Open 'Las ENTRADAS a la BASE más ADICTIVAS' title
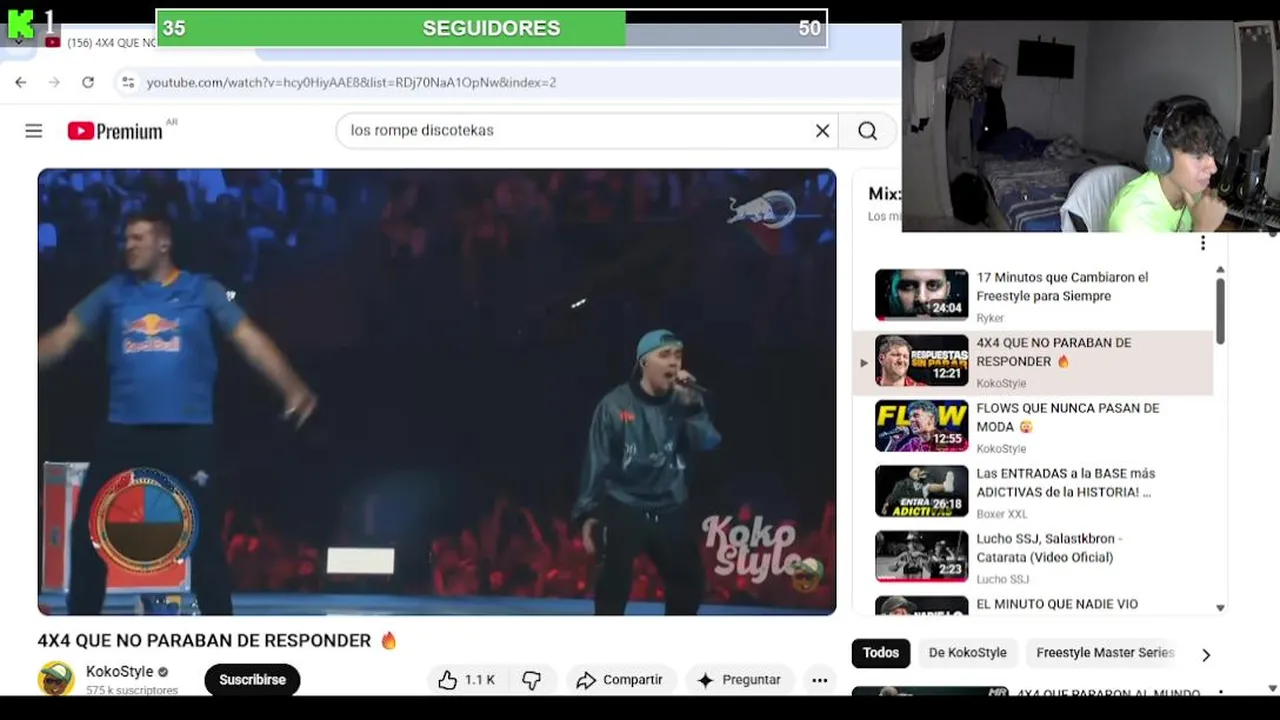This screenshot has width=1280, height=720. pyautogui.click(x=1065, y=483)
